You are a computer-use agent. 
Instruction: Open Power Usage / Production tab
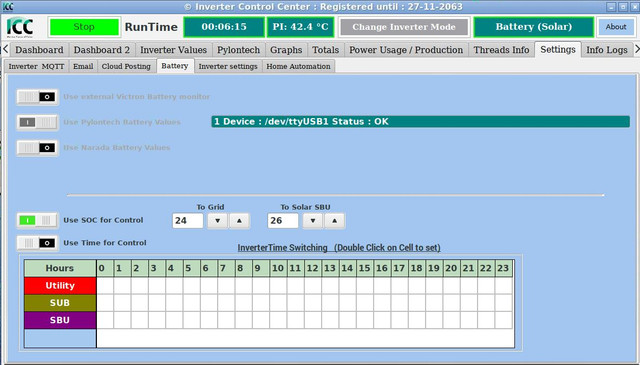point(406,50)
